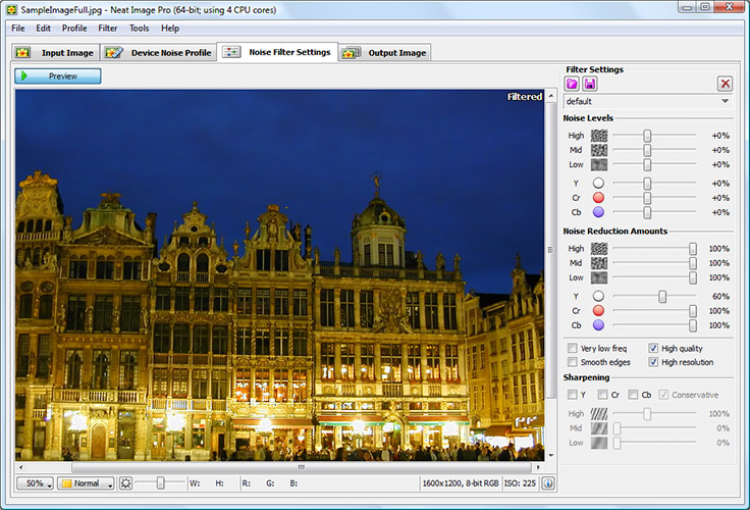Viewport: 750px width, 510px height.
Task: Click the open filter preset folder icon
Action: coord(572,84)
